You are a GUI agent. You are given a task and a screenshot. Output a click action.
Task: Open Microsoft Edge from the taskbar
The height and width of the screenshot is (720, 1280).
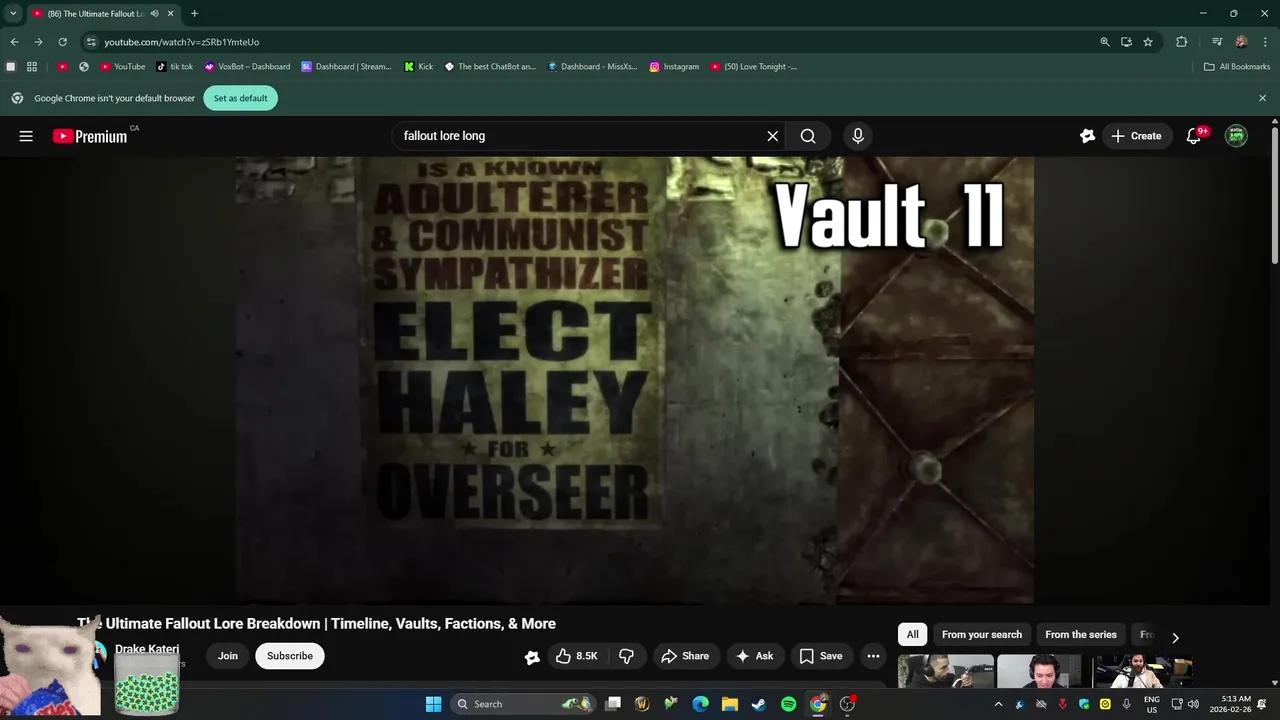pyautogui.click(x=700, y=704)
